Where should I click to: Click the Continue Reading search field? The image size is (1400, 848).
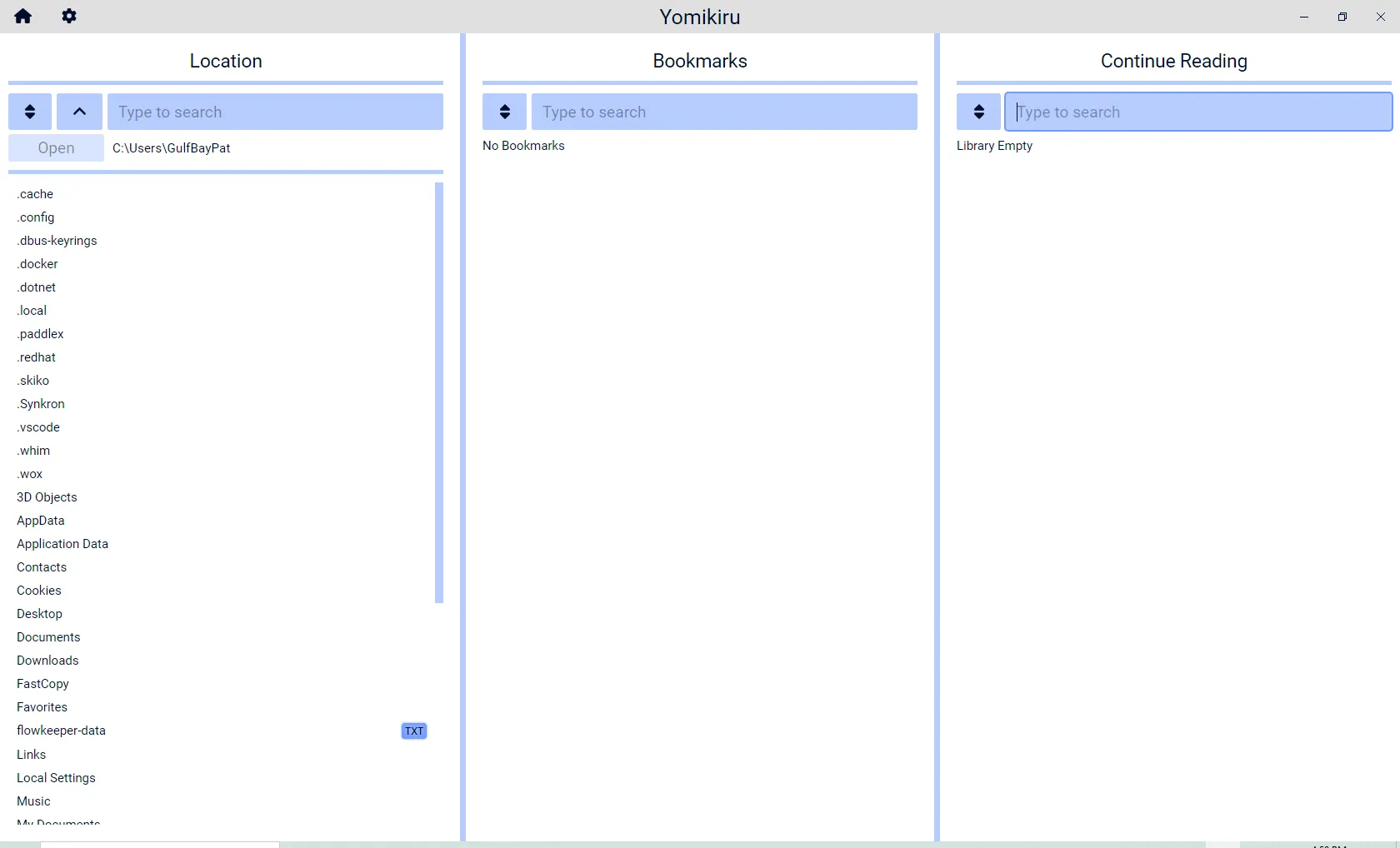coord(1197,112)
